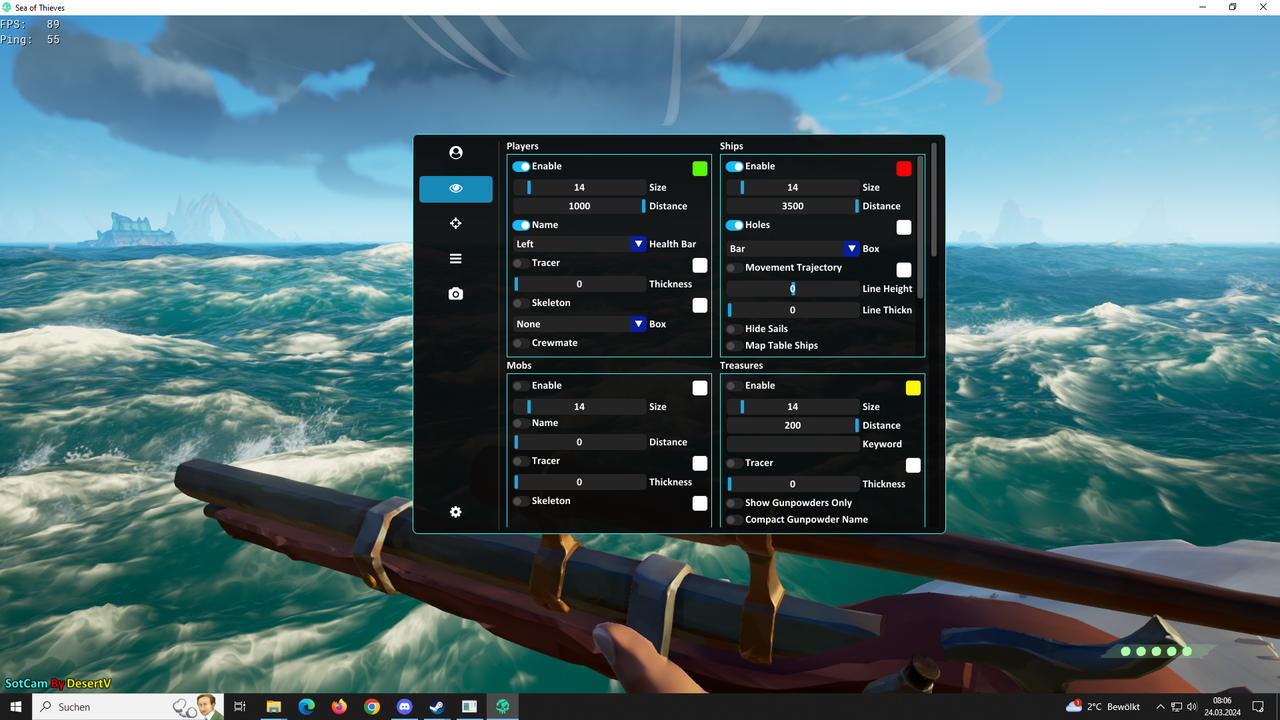The width and height of the screenshot is (1280, 720).
Task: Enable Movement Trajectory option
Action: click(x=734, y=268)
